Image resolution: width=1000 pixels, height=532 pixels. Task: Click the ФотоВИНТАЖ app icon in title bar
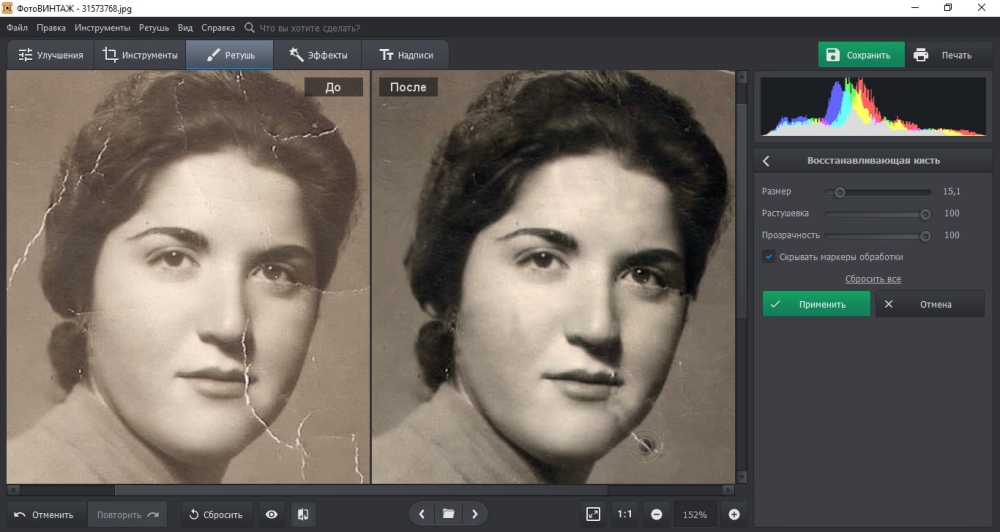[7, 8]
